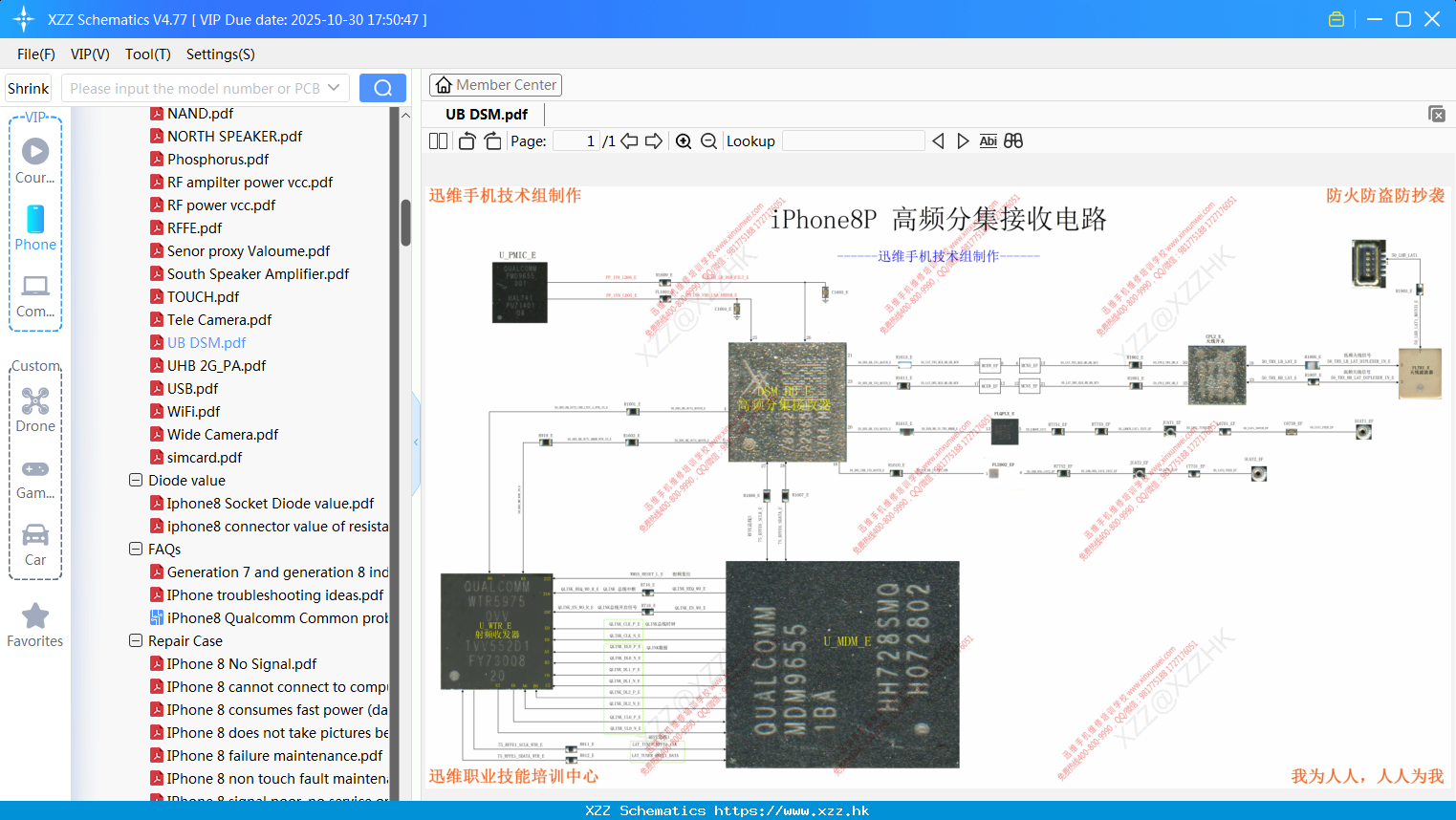Open UHB 2G_PA.pdf
This screenshot has height=820, width=1456.
pos(216,365)
